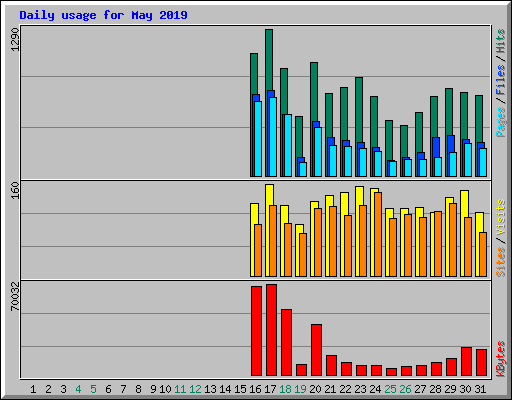Click the yellow "Visits" legend label

pos(501,217)
